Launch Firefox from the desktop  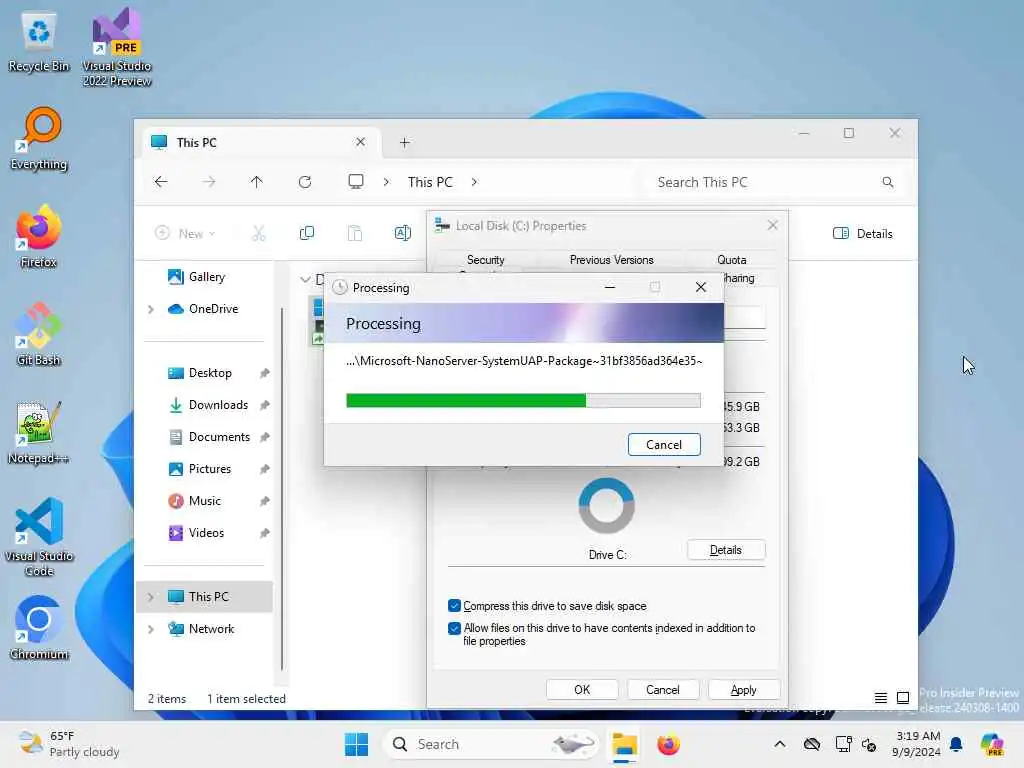click(x=39, y=236)
